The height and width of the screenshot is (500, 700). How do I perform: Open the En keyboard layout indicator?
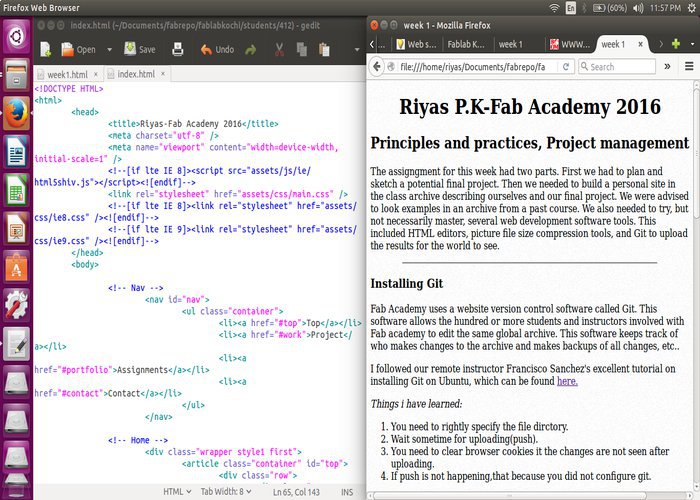coord(571,8)
